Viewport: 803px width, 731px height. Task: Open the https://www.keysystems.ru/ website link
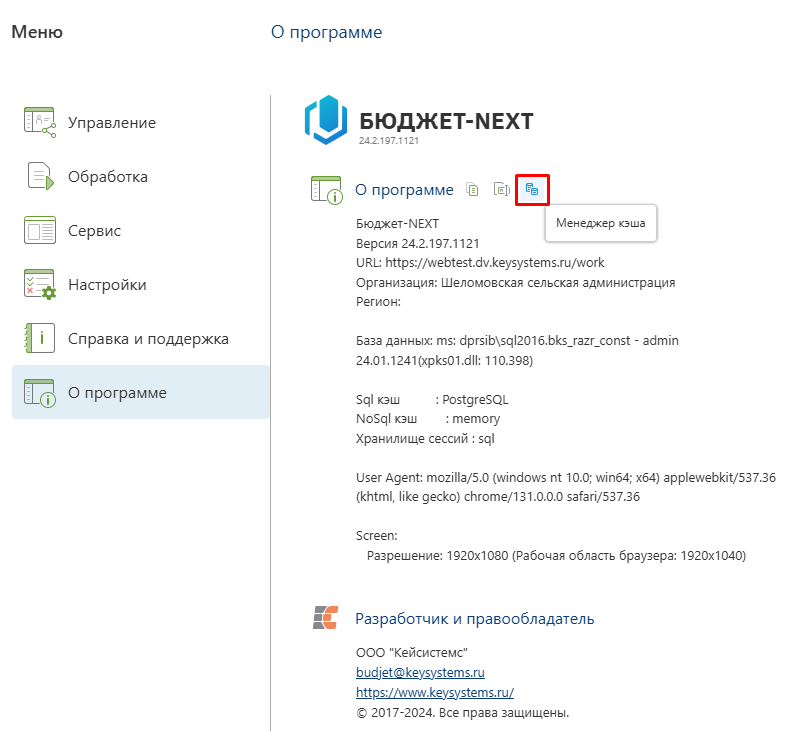click(435, 692)
